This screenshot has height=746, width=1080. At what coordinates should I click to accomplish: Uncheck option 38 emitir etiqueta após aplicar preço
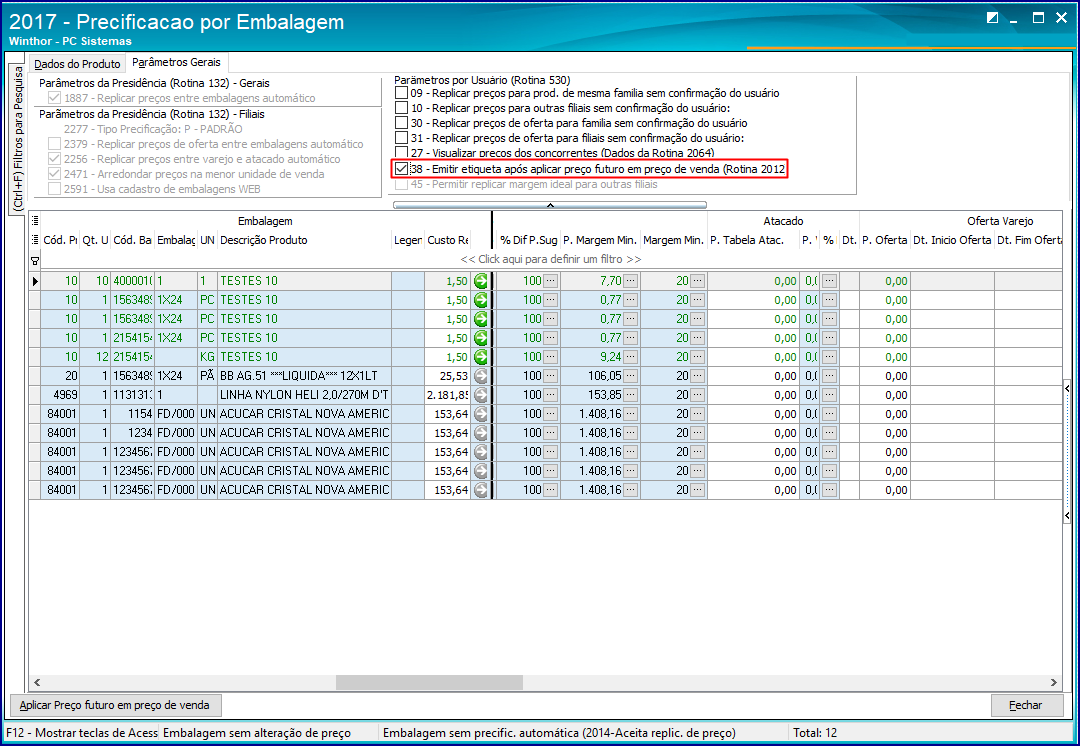(x=402, y=169)
